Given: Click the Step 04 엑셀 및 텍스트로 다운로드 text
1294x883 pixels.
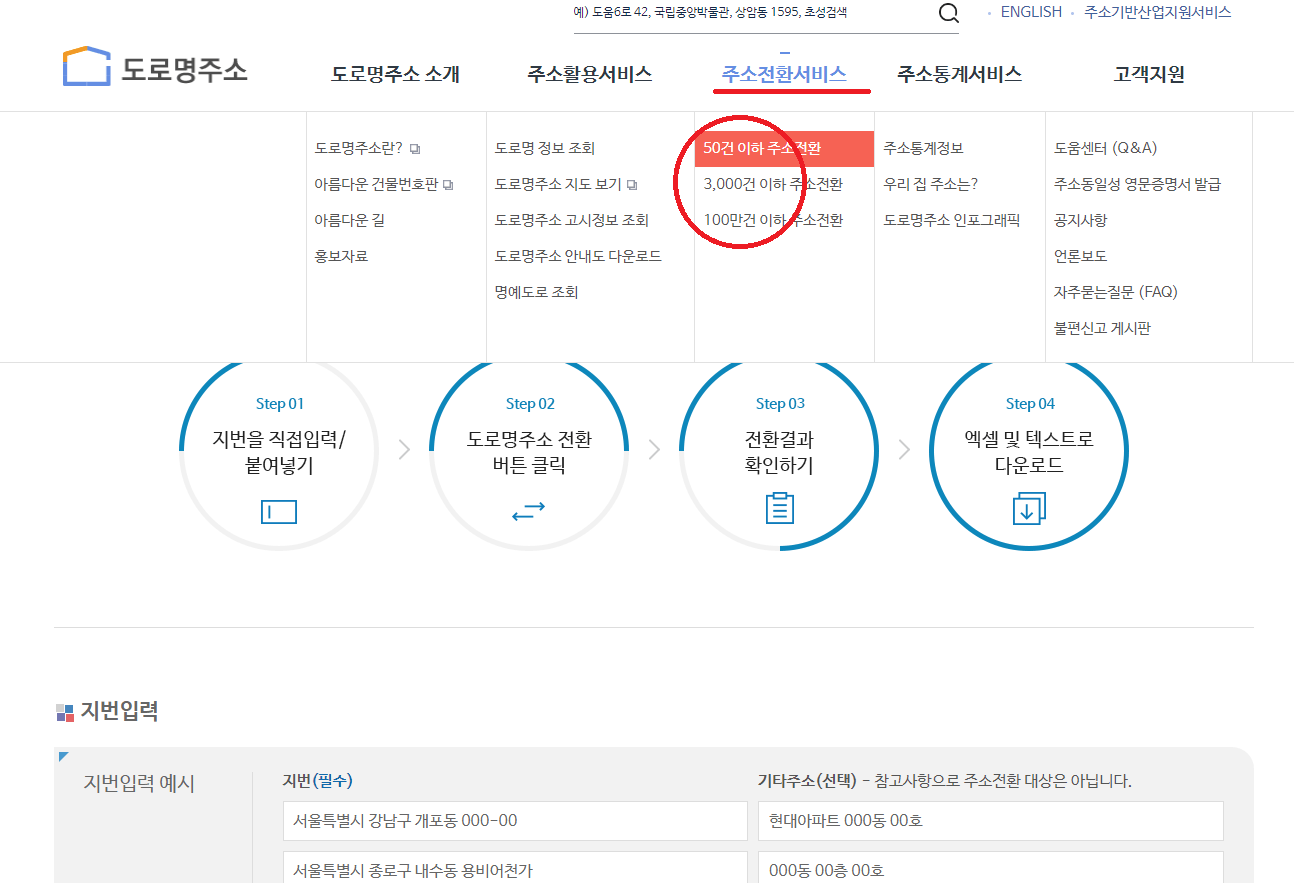Looking at the screenshot, I should pyautogui.click(x=1029, y=452).
